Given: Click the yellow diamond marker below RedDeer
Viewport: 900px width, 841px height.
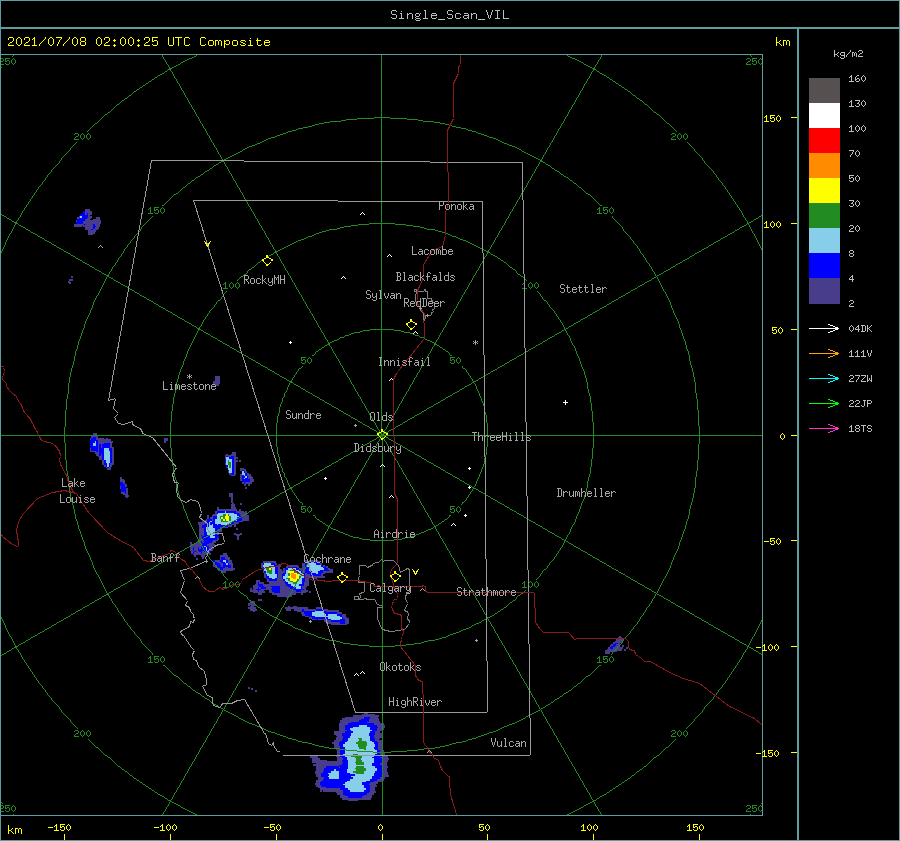Looking at the screenshot, I should coord(411,324).
